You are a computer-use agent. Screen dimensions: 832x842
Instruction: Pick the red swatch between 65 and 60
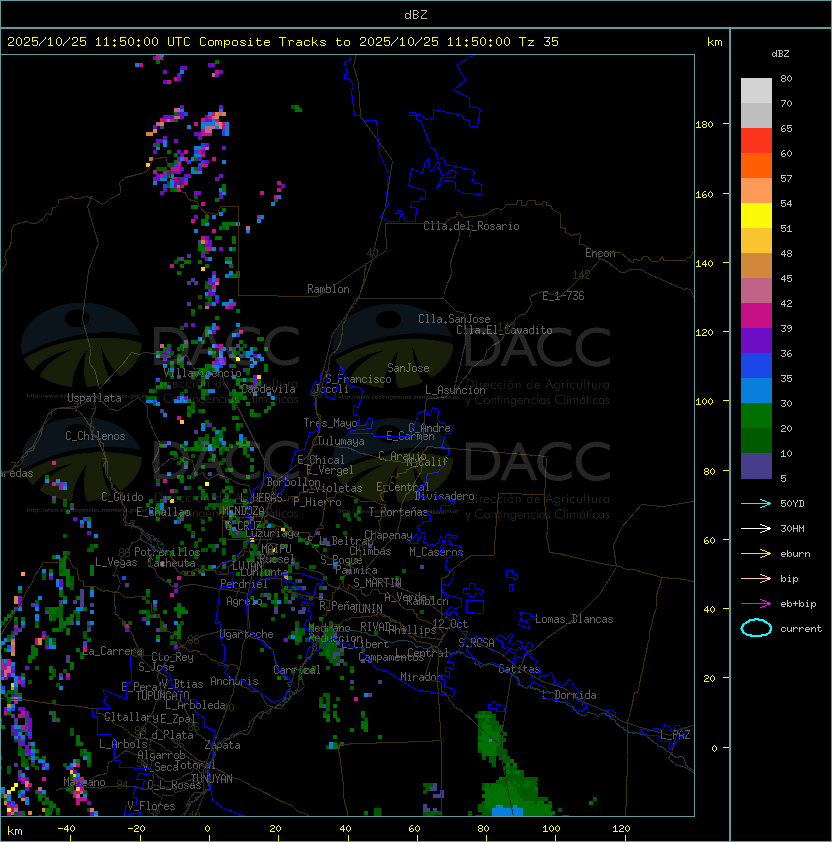[x=756, y=141]
